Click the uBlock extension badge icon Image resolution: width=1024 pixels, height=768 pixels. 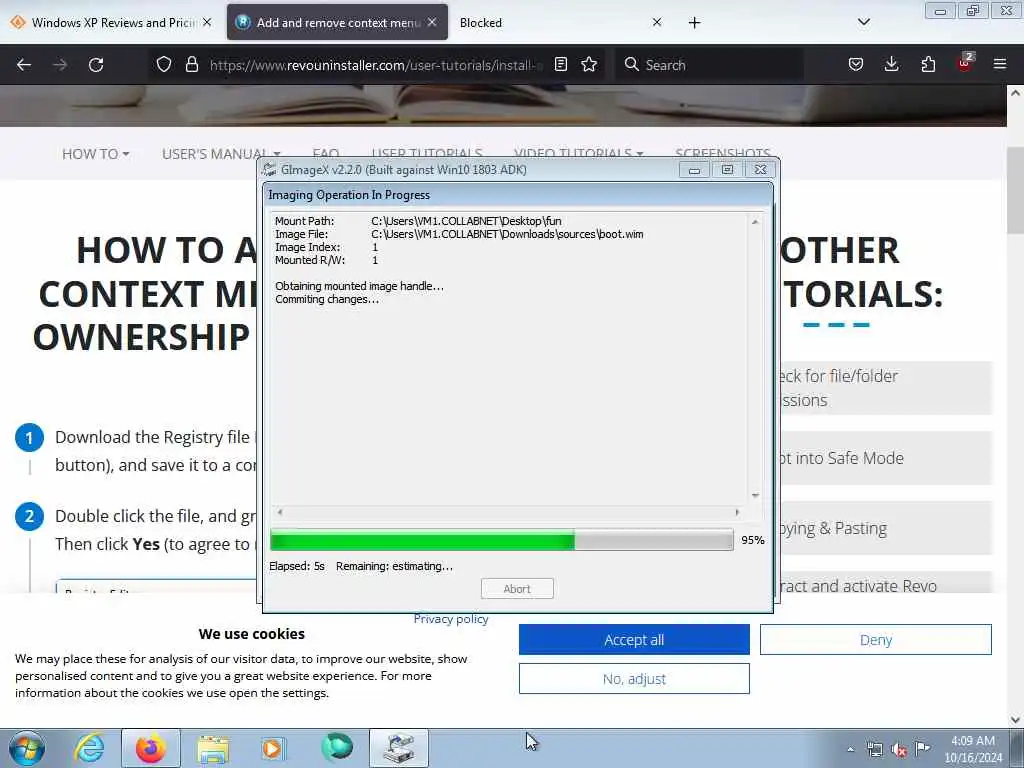click(x=965, y=63)
